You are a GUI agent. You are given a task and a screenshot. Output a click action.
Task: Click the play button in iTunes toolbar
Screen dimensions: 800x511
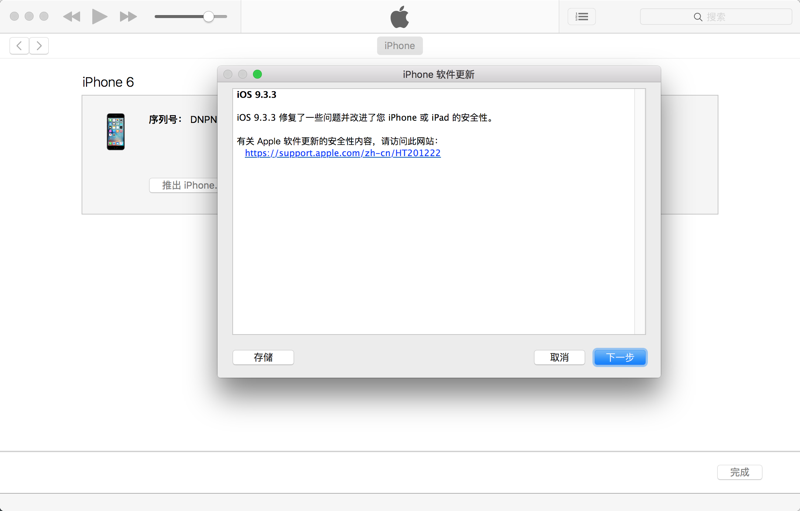(x=99, y=17)
